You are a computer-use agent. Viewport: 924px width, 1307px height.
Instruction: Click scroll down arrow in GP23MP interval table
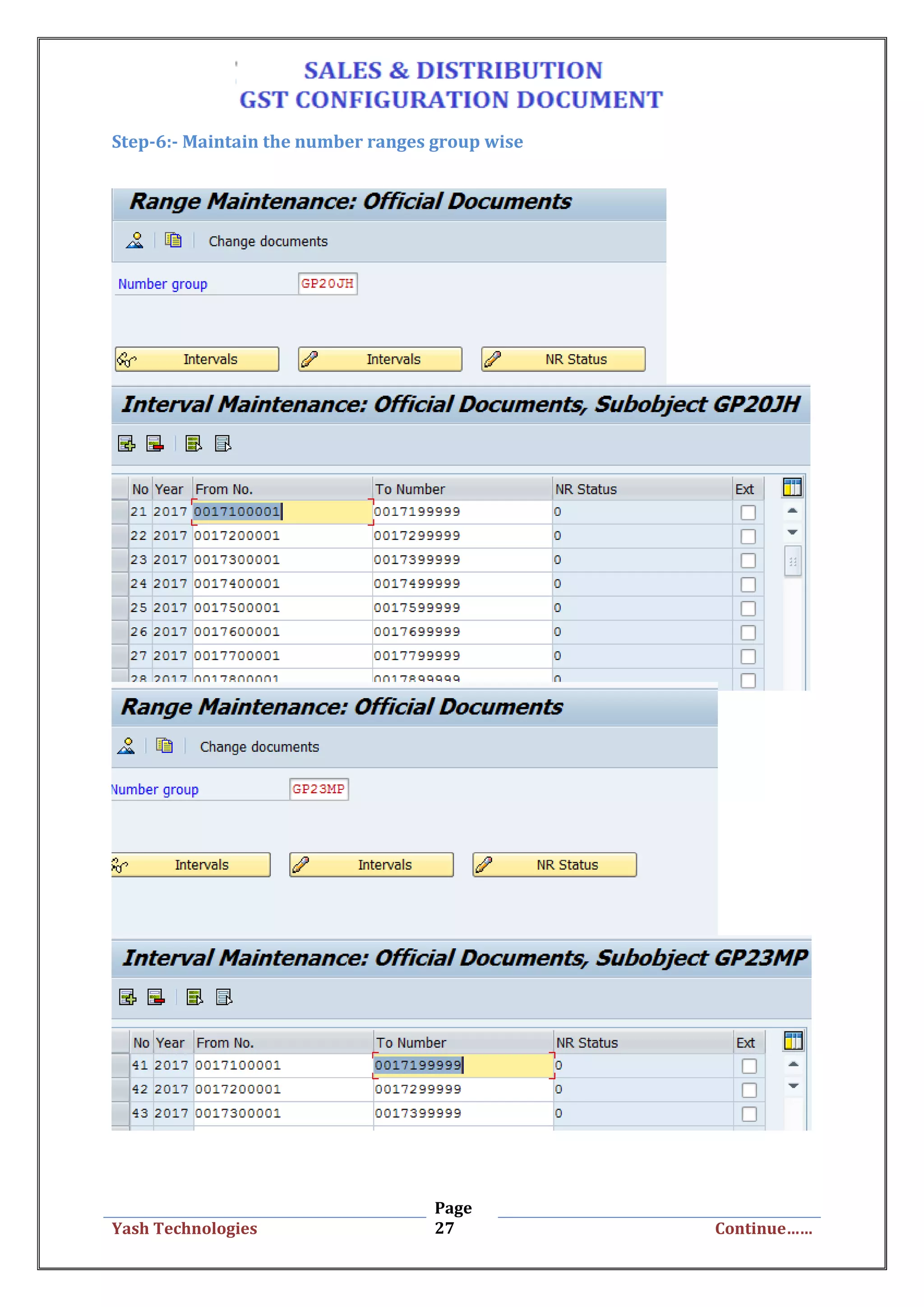point(793,1085)
